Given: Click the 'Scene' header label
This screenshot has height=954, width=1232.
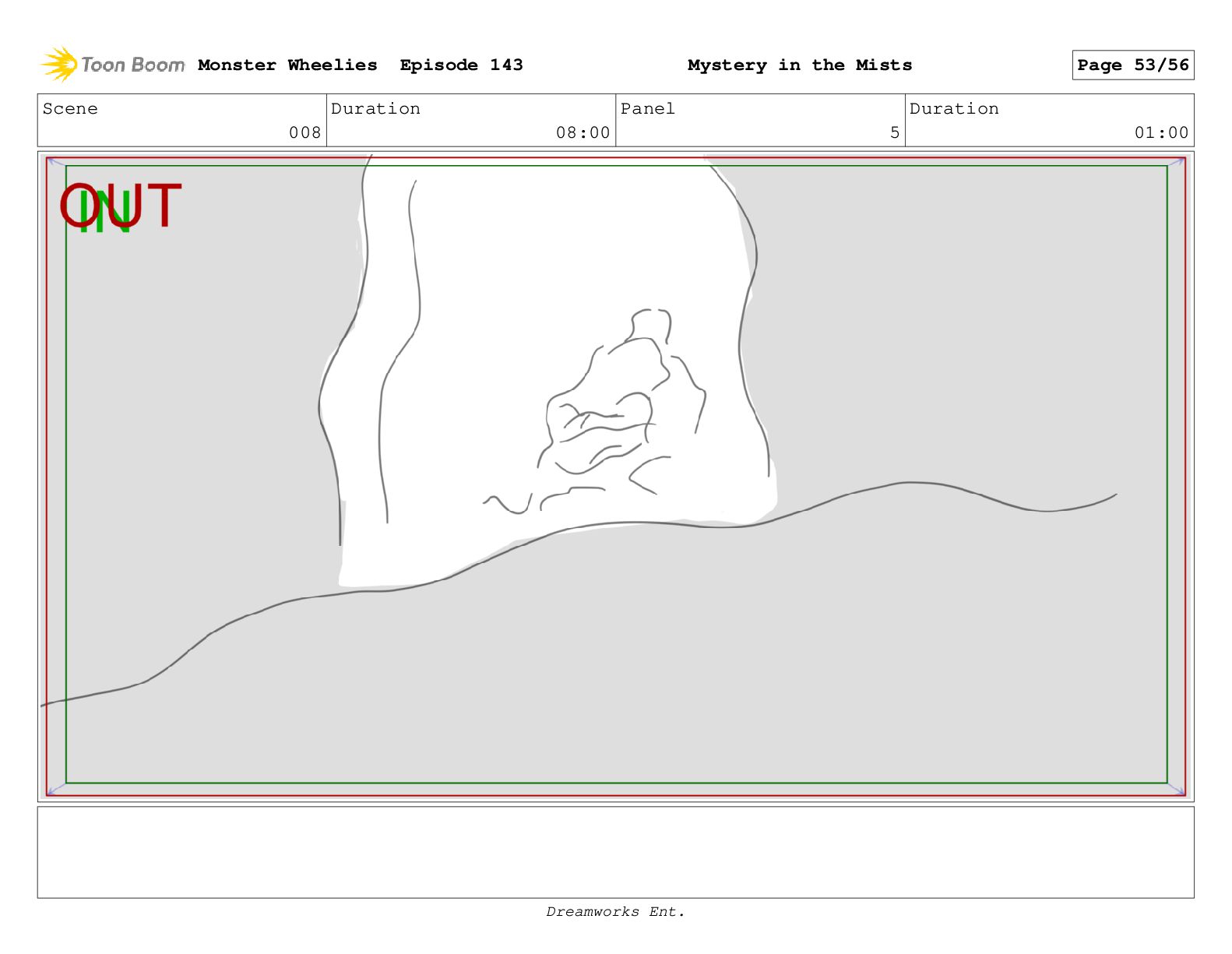Looking at the screenshot, I should (x=71, y=109).
